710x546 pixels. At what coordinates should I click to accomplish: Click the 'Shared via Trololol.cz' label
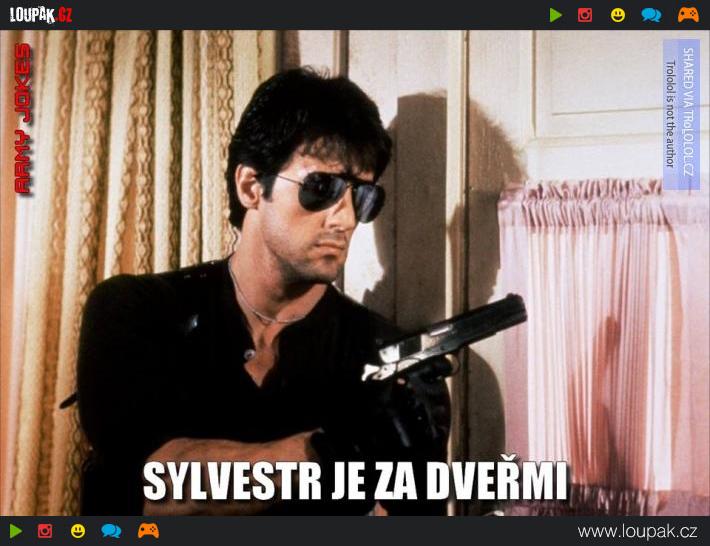click(x=688, y=112)
